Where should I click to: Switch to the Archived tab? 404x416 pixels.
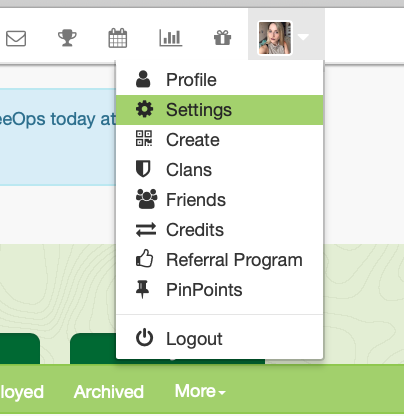[x=109, y=392]
